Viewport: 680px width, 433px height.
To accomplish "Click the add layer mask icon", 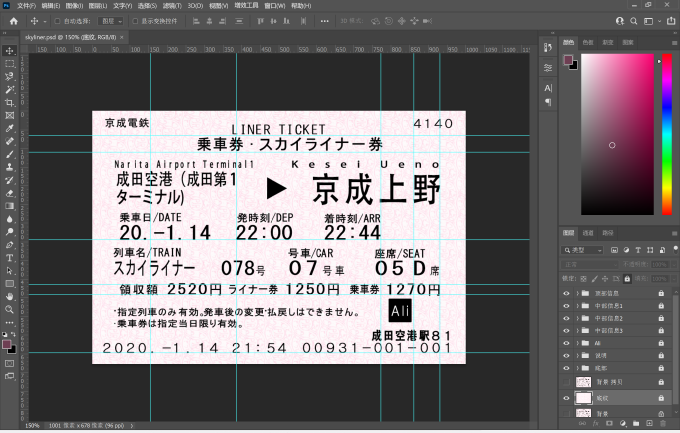I will 609,423.
